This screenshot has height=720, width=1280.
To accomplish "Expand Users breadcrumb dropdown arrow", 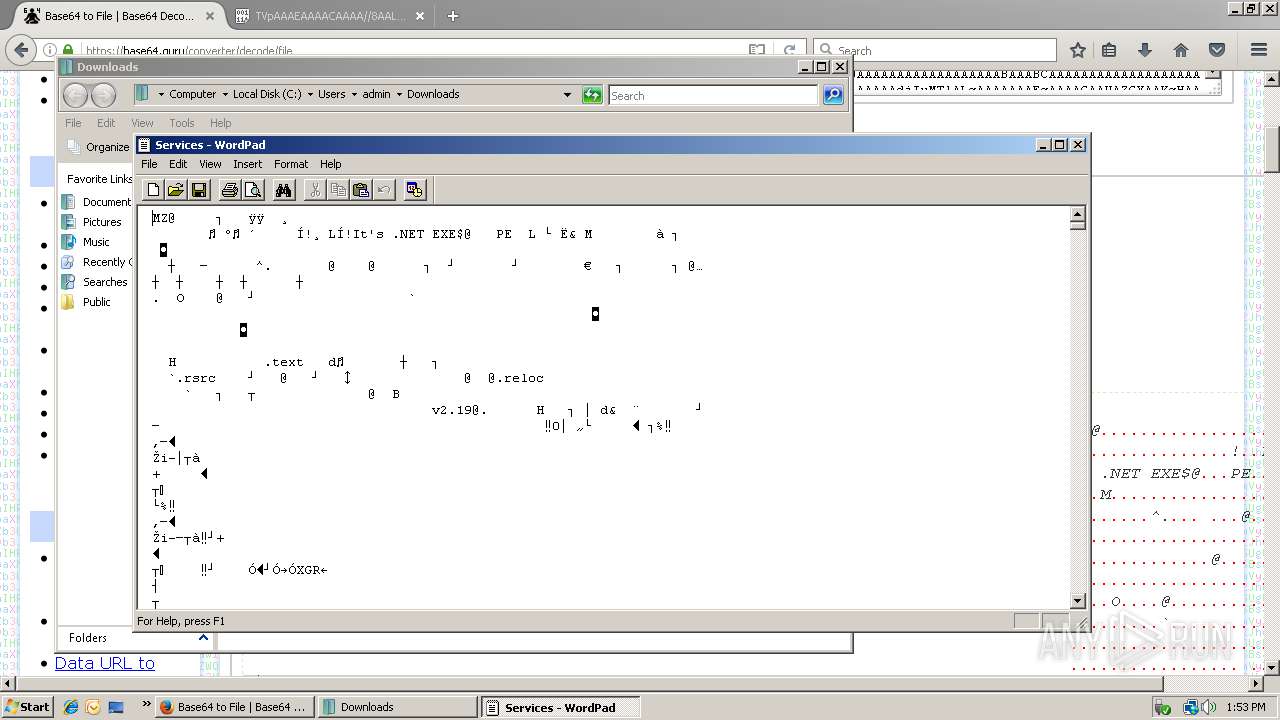I will click(x=354, y=95).
